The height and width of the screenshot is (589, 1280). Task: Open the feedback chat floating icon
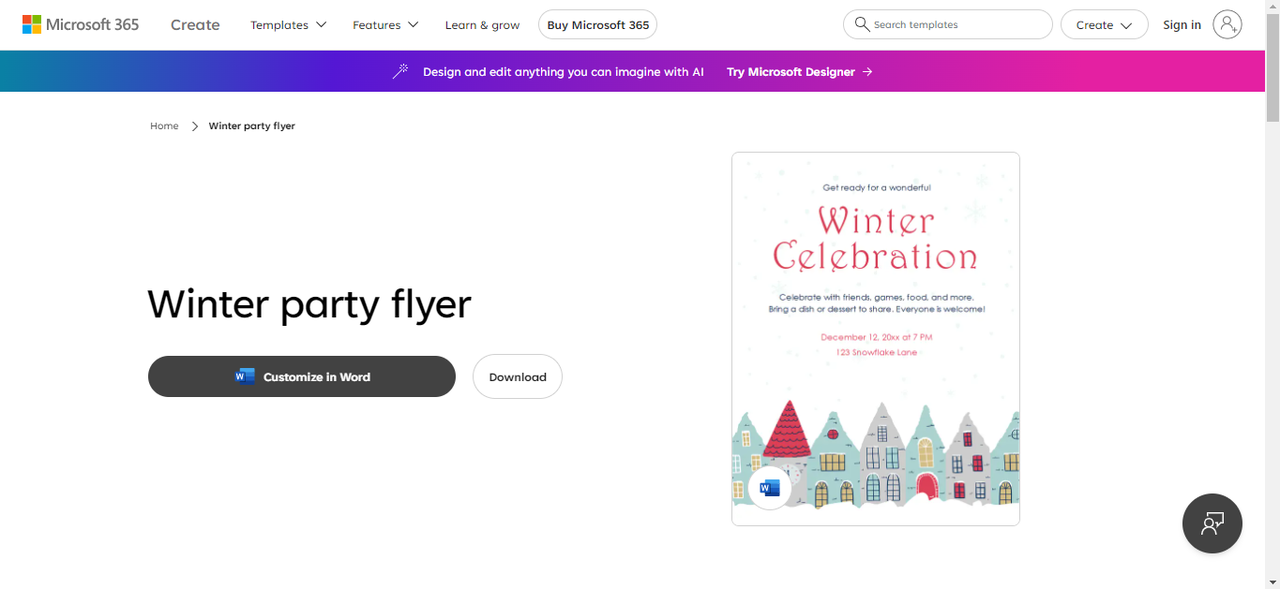point(1212,523)
